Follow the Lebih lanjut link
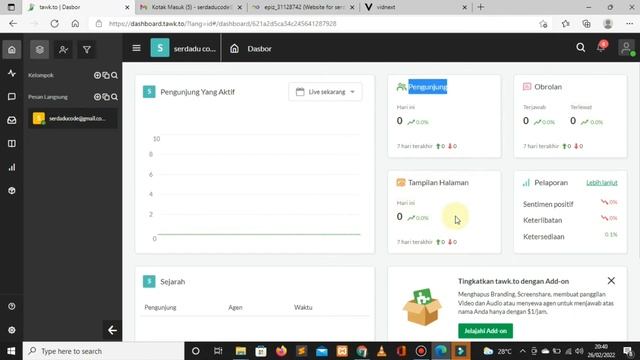Screen dimensions: 640x360 (602, 182)
